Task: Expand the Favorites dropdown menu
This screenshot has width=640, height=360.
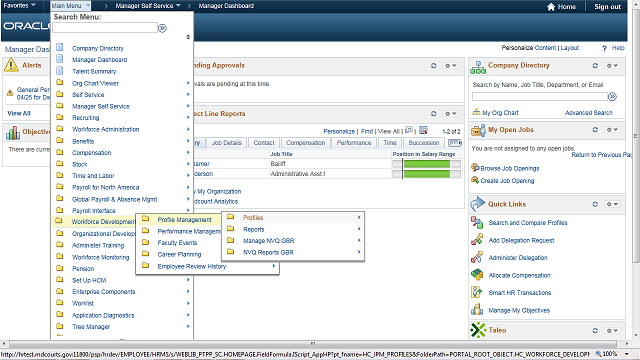Action: pyautogui.click(x=19, y=6)
